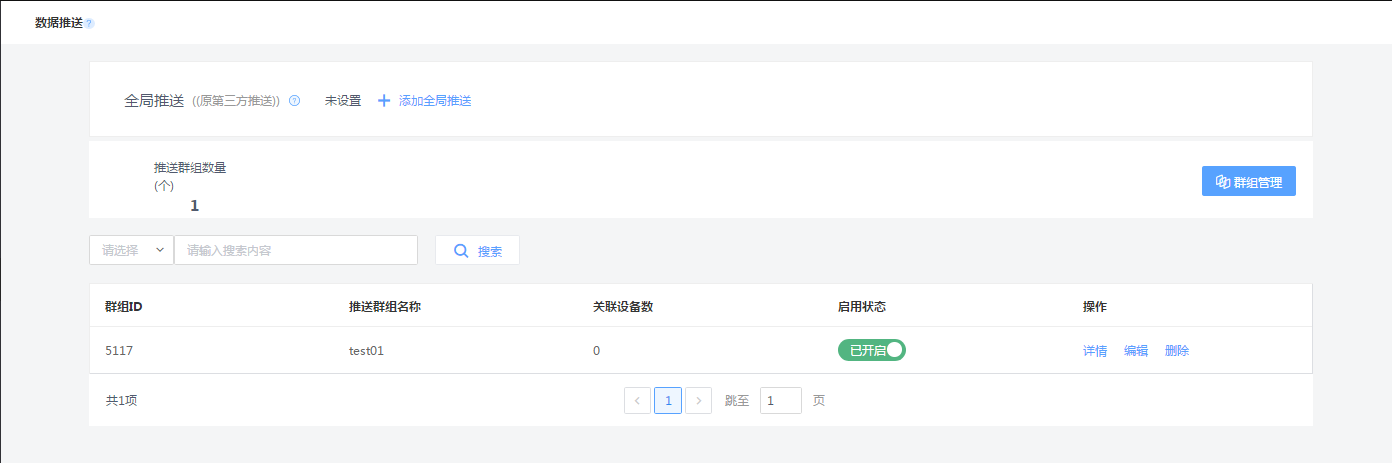Screen dimensions: 1392x463
Task: Click the plus icon for 添加全局推送
Action: 384,101
